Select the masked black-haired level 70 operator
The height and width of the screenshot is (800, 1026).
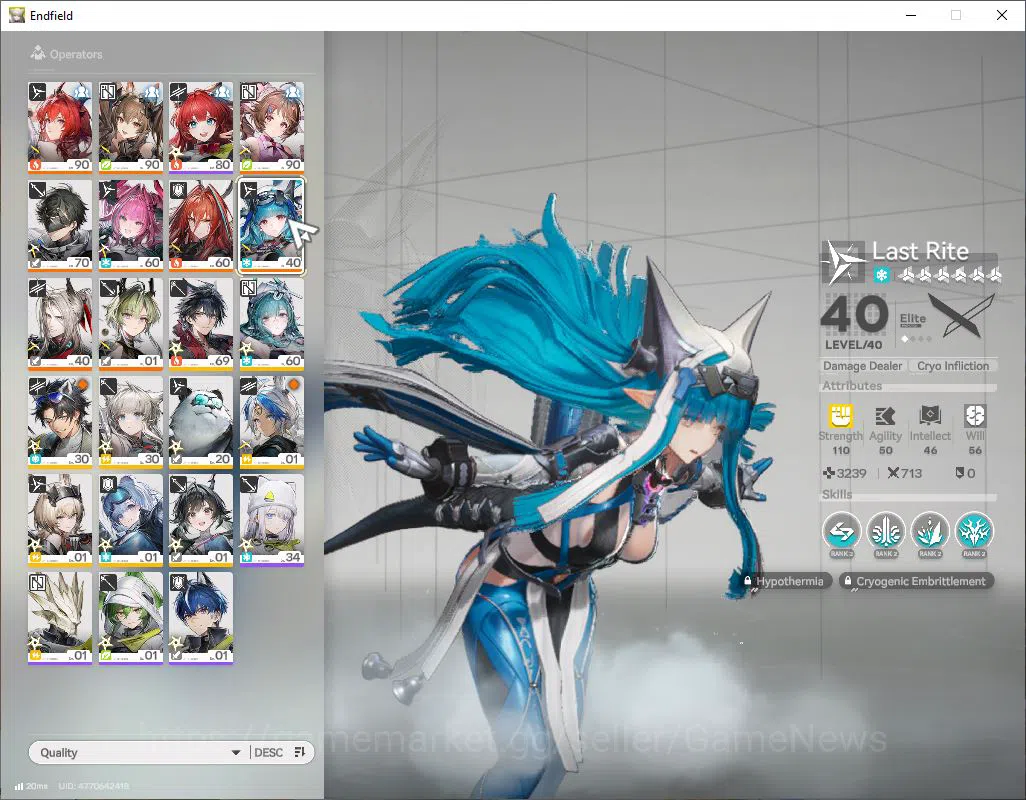click(x=60, y=226)
